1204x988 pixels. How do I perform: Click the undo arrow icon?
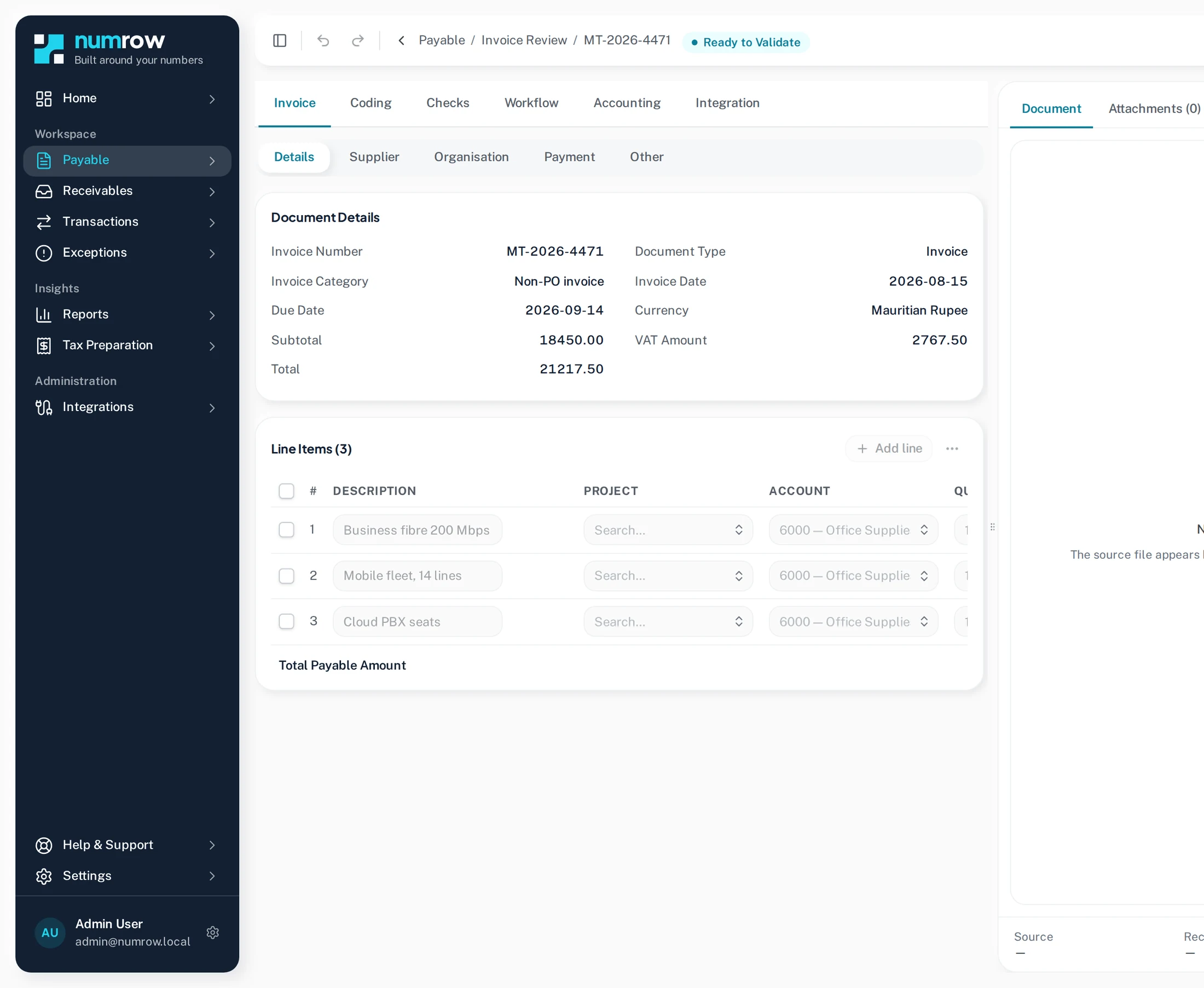coord(323,41)
